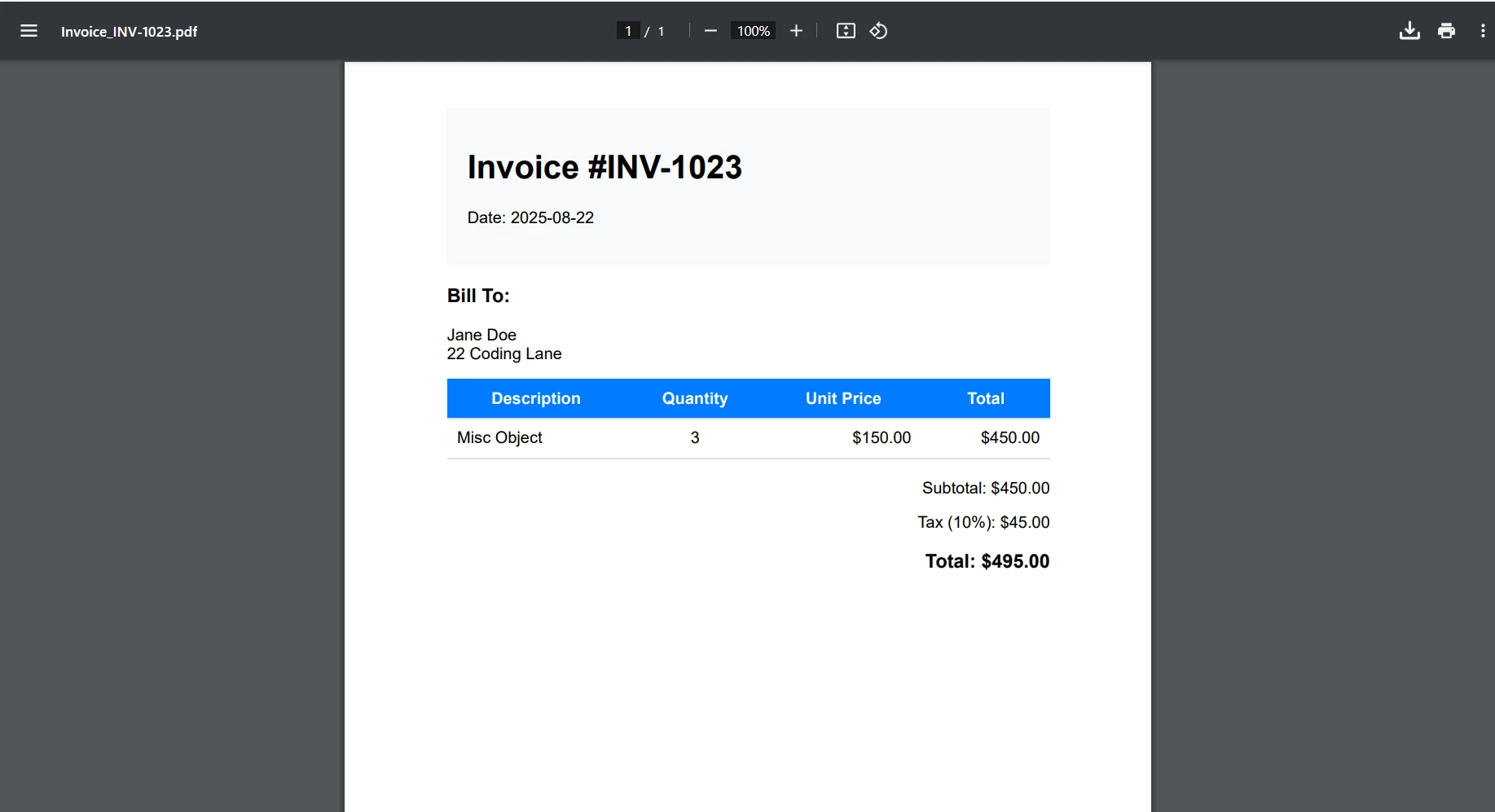Select the Date: 2025-08-22 text
Image resolution: width=1495 pixels, height=812 pixels.
(x=530, y=217)
